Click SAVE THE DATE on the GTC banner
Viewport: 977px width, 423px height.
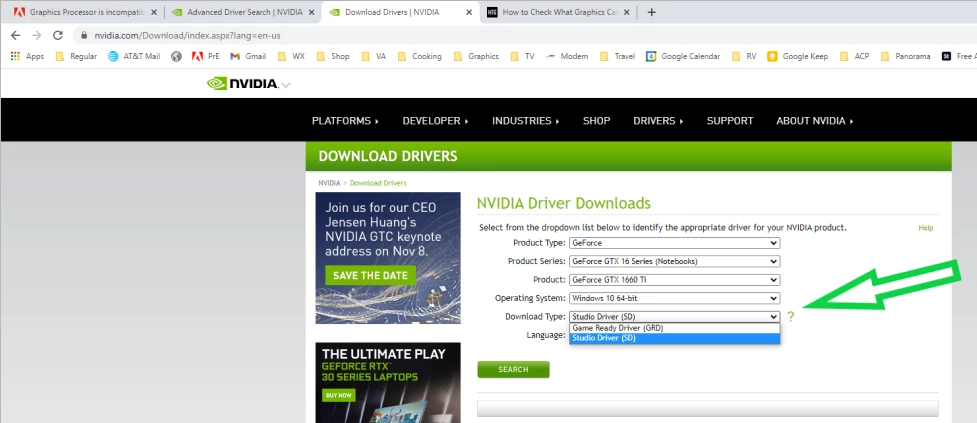370,275
